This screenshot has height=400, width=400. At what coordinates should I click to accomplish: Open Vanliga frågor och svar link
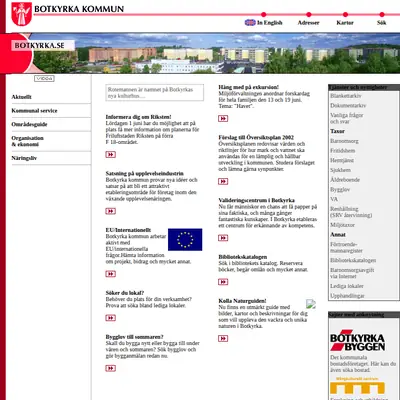(347, 118)
